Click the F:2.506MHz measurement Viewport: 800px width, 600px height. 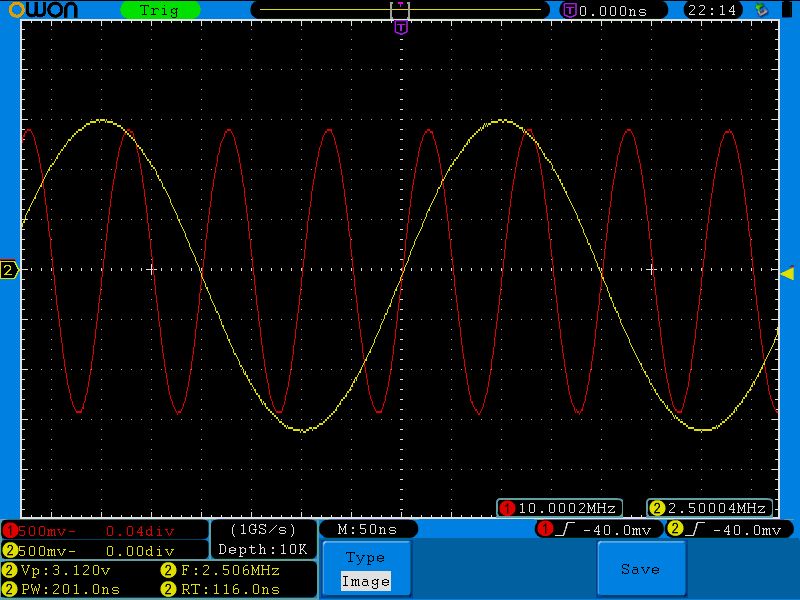coord(230,570)
